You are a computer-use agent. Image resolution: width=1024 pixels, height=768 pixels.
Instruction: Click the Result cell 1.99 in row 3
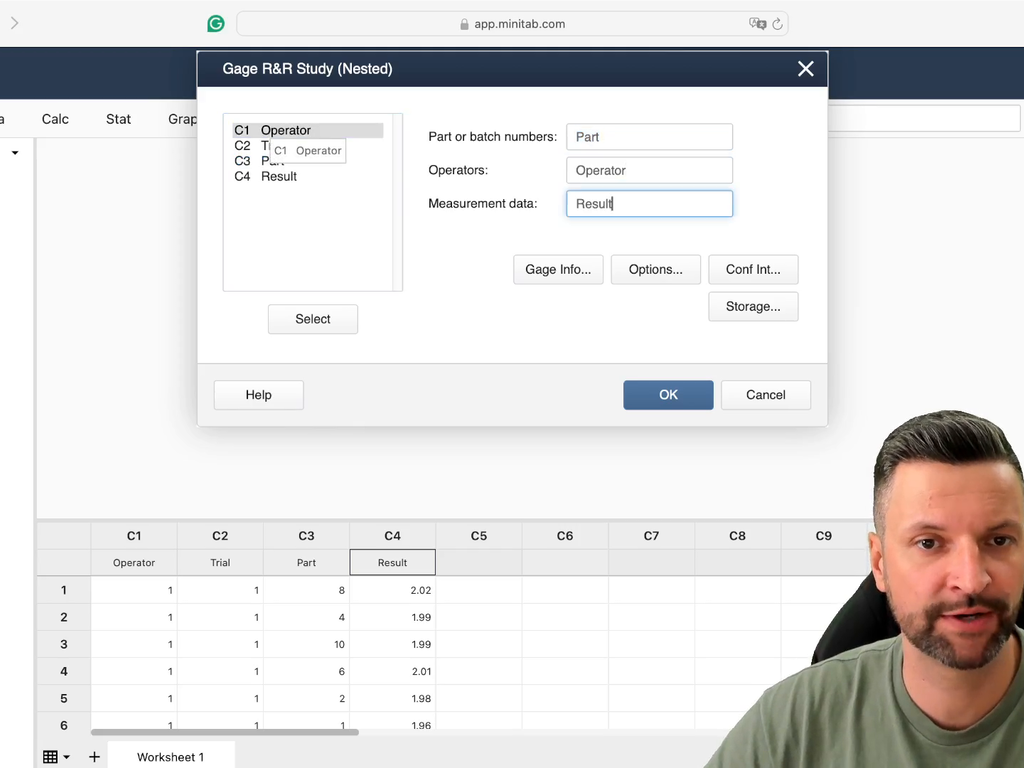(x=392, y=644)
